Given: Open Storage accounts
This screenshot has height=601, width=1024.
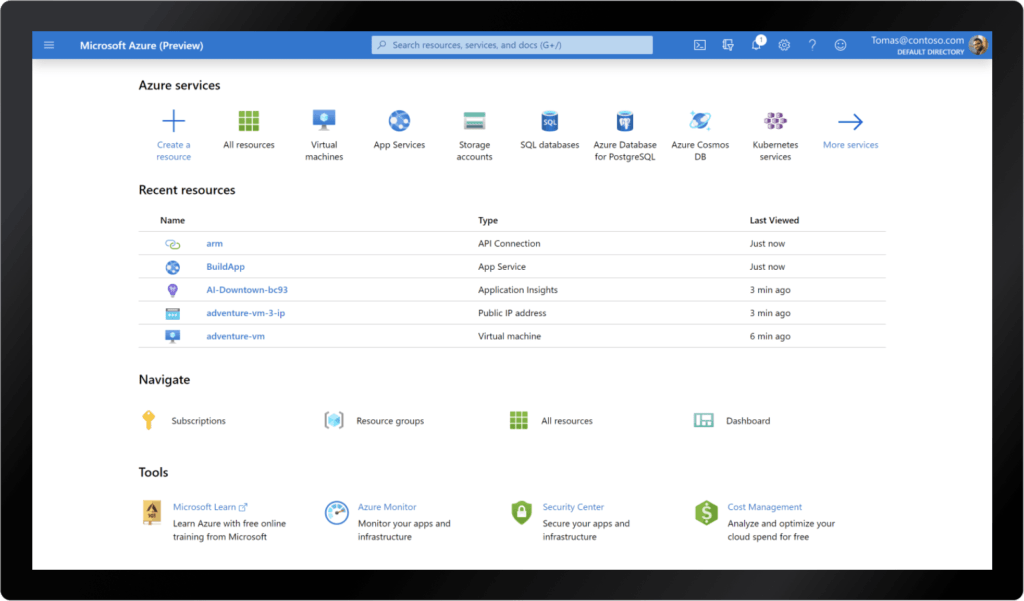Looking at the screenshot, I should (474, 120).
